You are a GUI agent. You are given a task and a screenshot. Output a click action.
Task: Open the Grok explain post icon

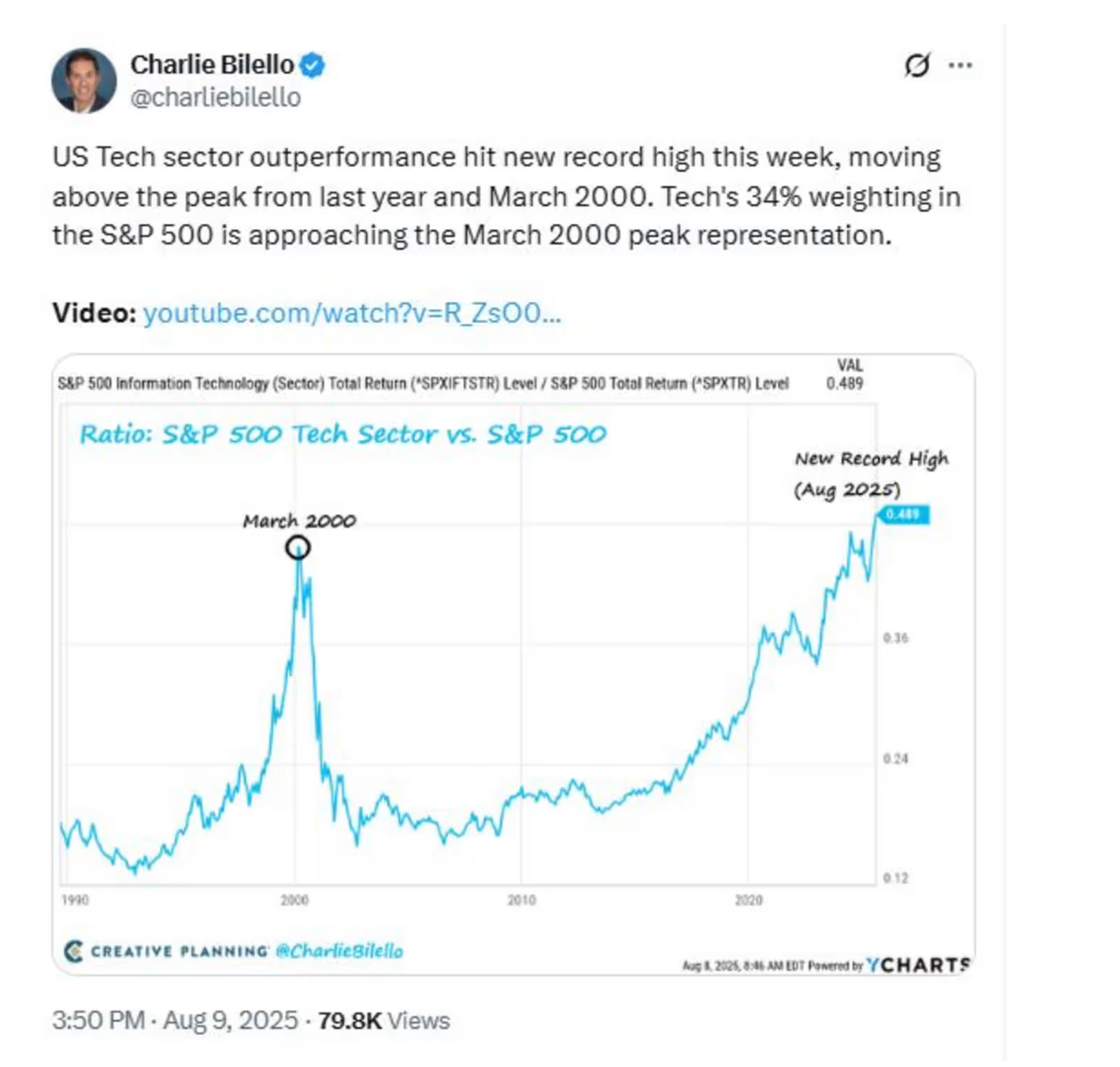point(917,65)
